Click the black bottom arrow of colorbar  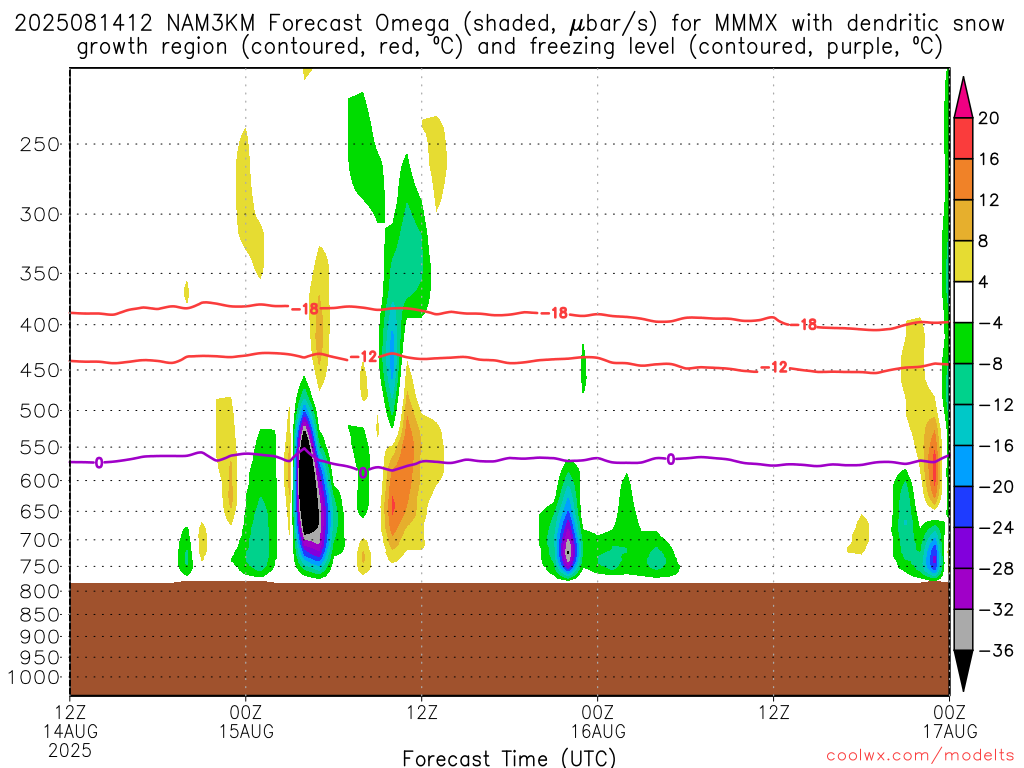tap(963, 669)
